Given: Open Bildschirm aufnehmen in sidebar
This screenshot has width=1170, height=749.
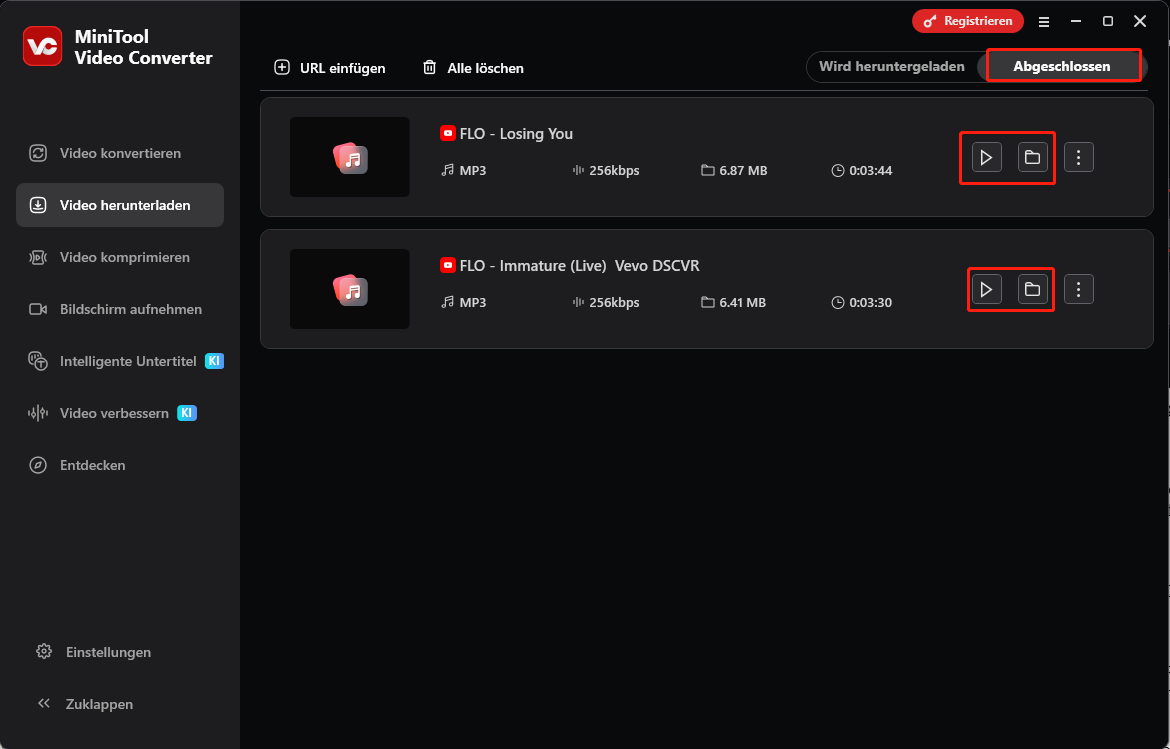Looking at the screenshot, I should tap(120, 309).
